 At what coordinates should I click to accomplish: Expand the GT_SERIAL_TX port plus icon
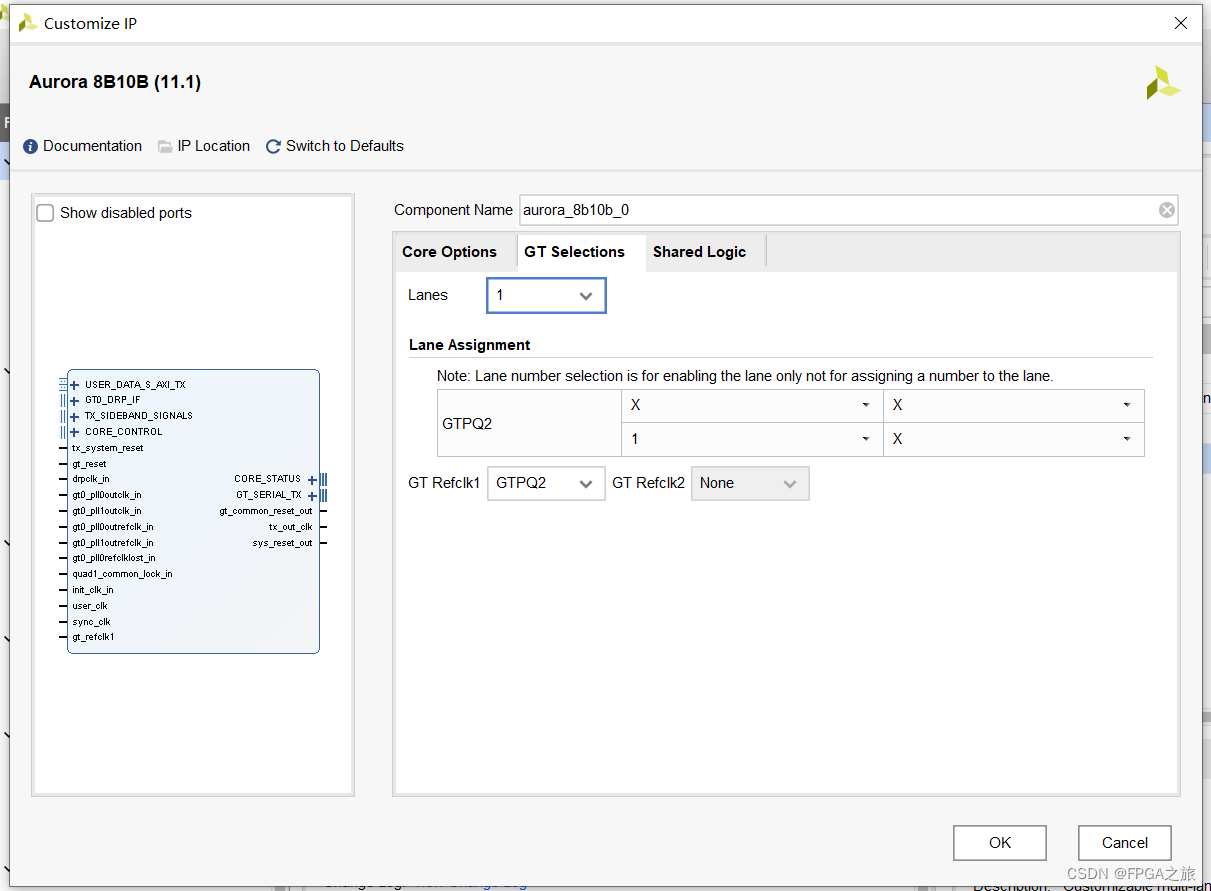(x=312, y=496)
